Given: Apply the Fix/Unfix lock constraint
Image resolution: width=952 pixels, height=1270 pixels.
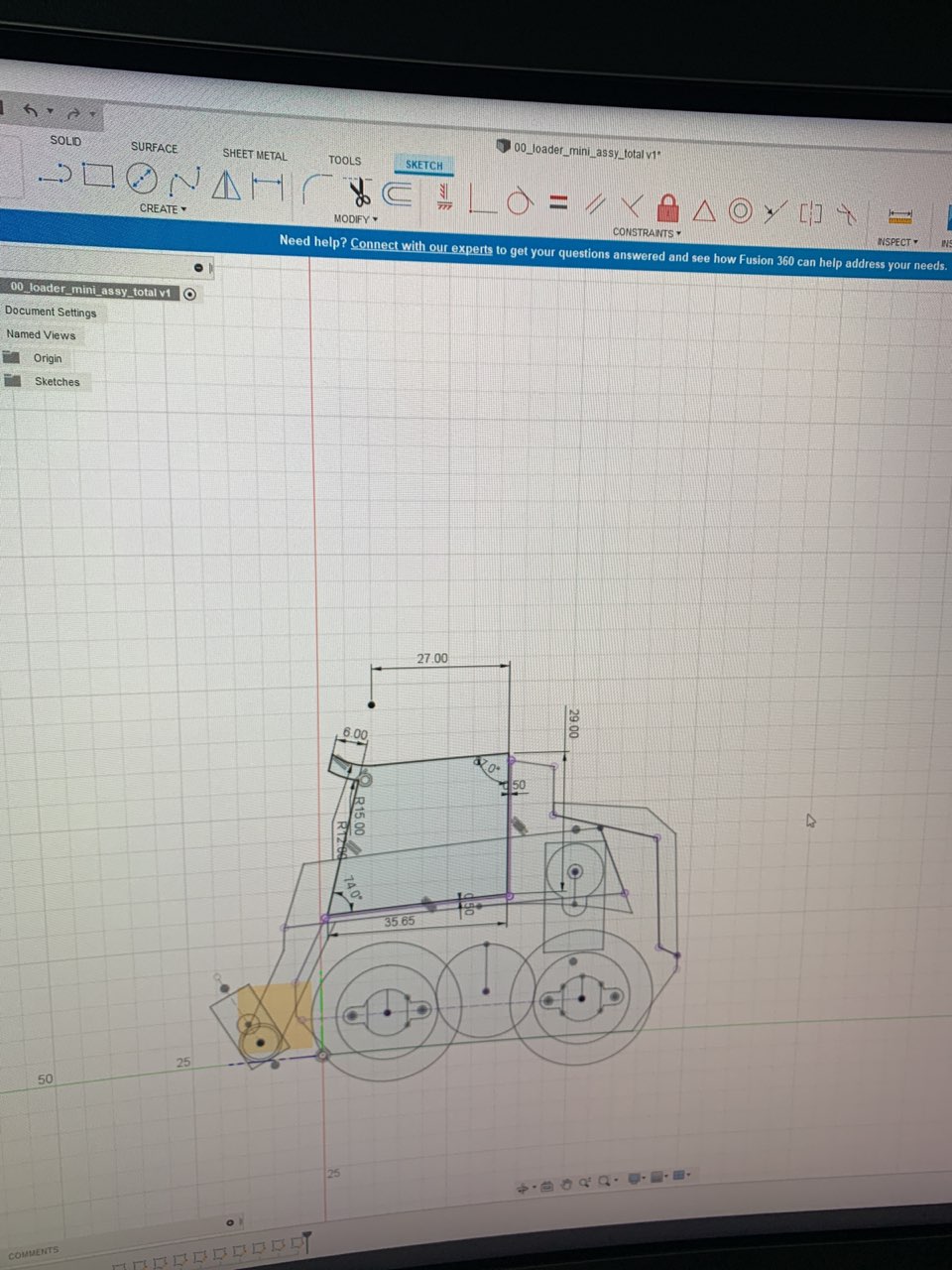Looking at the screenshot, I should coord(667,208).
